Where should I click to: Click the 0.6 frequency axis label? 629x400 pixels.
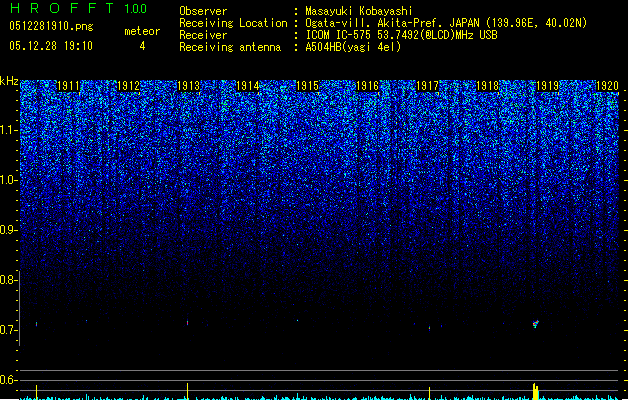pos(8,380)
